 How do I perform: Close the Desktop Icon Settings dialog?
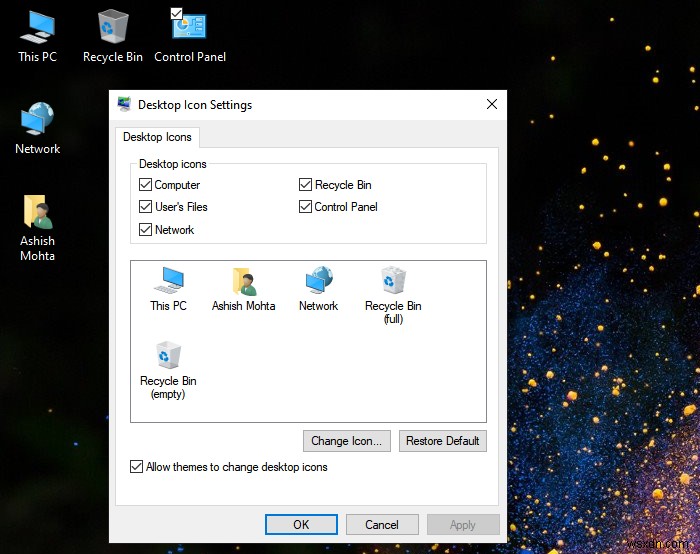(x=492, y=104)
